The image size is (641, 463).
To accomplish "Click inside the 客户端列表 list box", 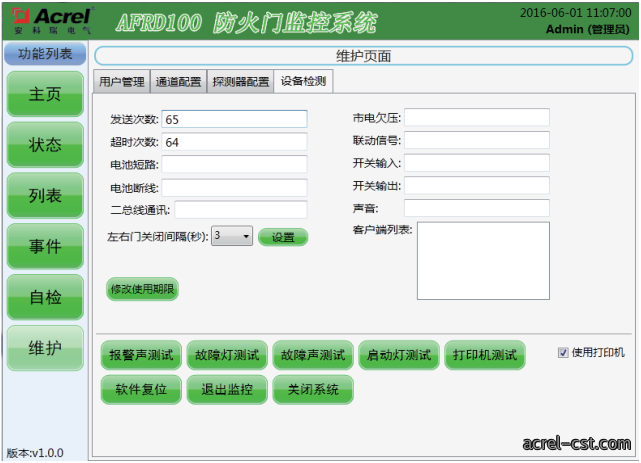I will pyautogui.click(x=483, y=261).
